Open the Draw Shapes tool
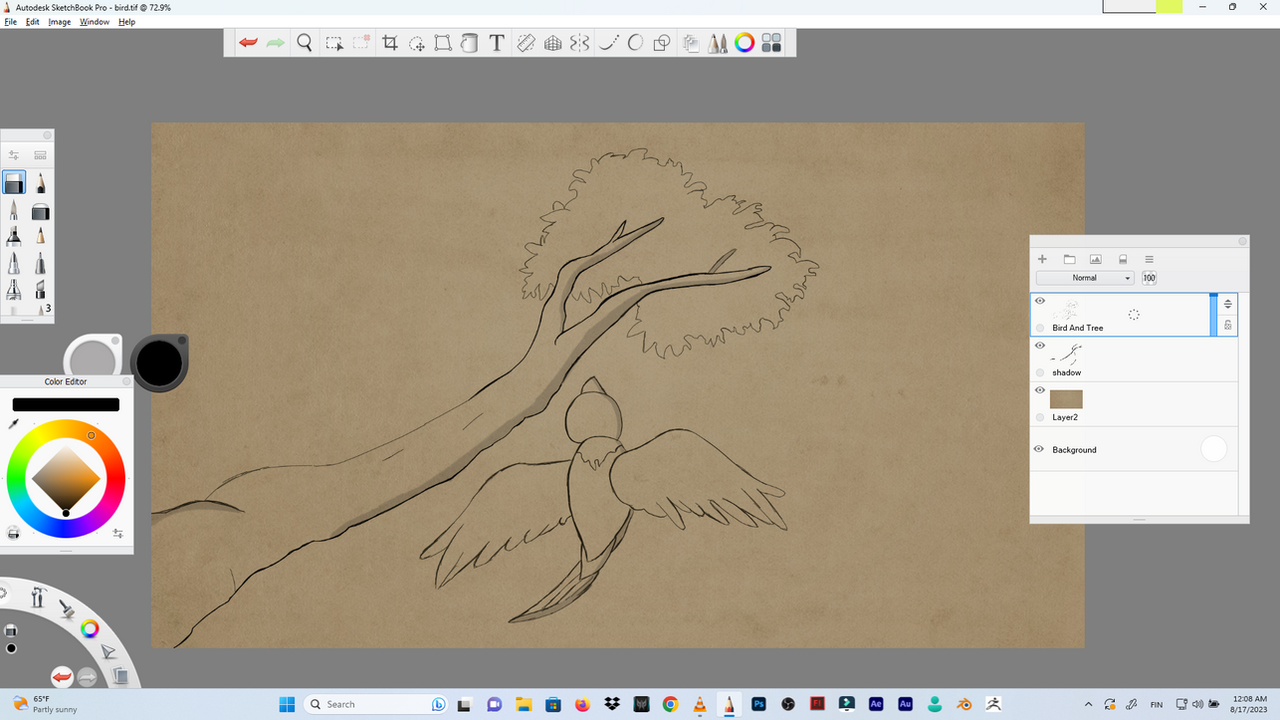Screen dimensions: 1280x720 coord(662,43)
